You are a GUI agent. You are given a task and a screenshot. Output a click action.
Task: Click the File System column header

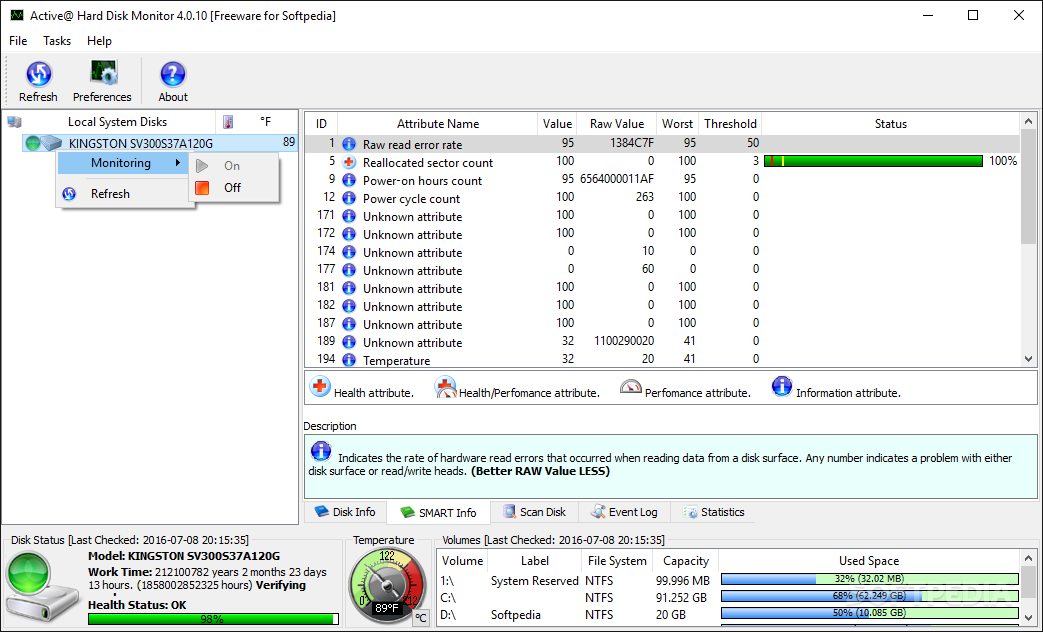pyautogui.click(x=617, y=561)
